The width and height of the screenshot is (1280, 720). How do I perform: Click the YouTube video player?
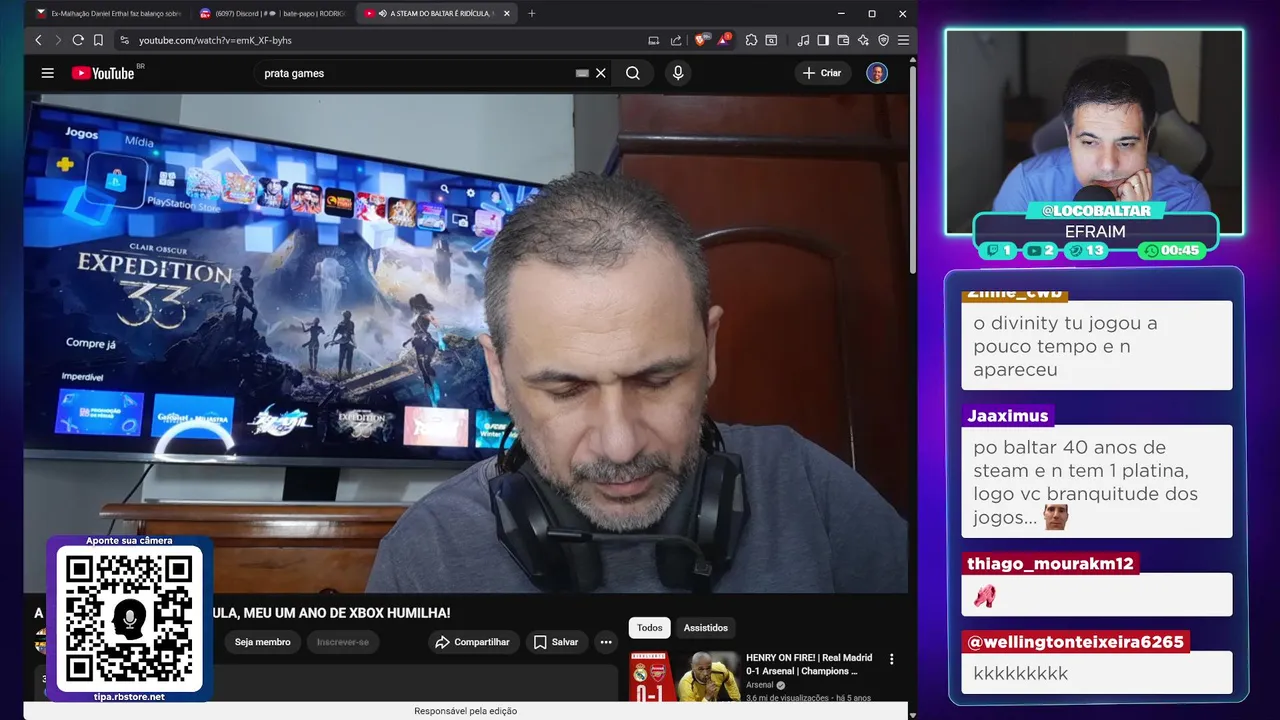tap(466, 343)
